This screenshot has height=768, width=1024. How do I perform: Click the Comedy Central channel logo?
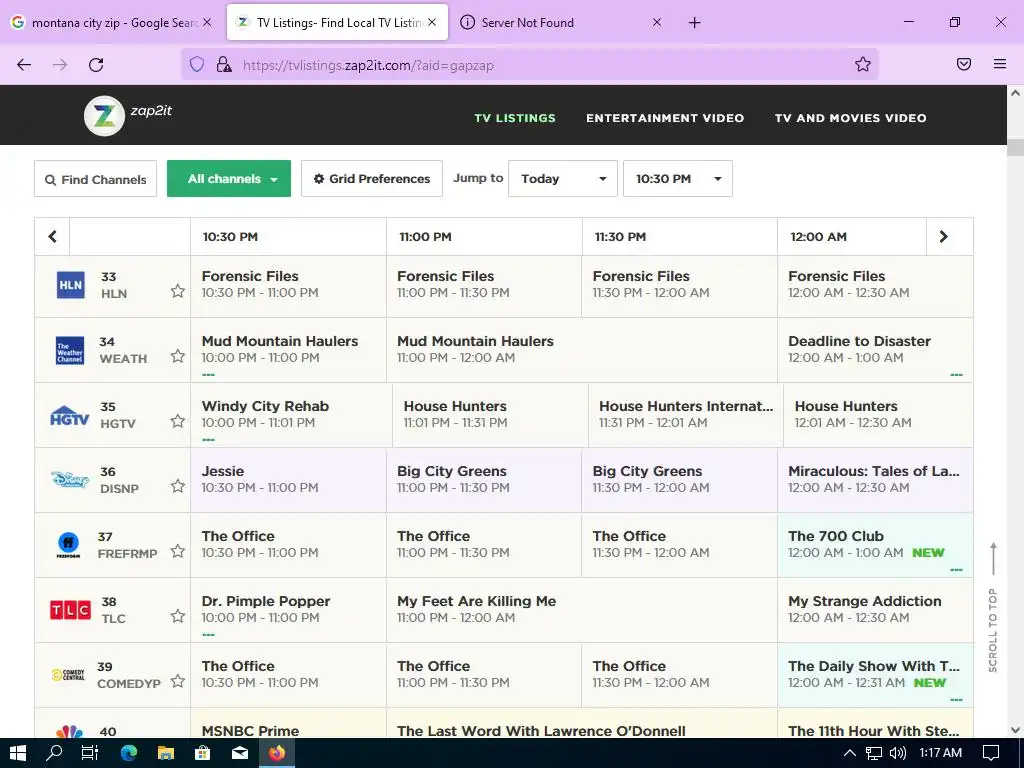coord(69,675)
